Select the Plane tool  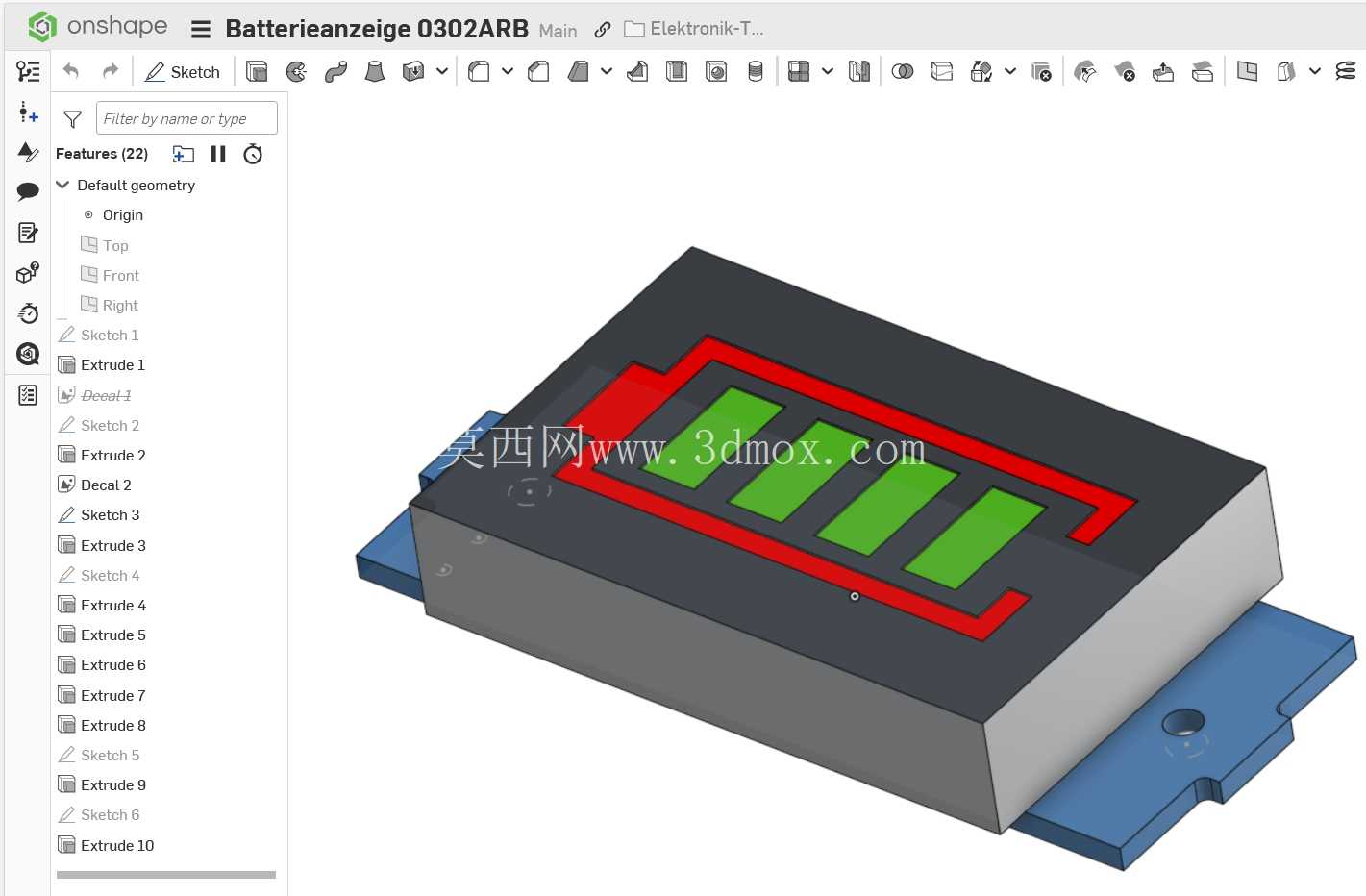[x=1247, y=71]
